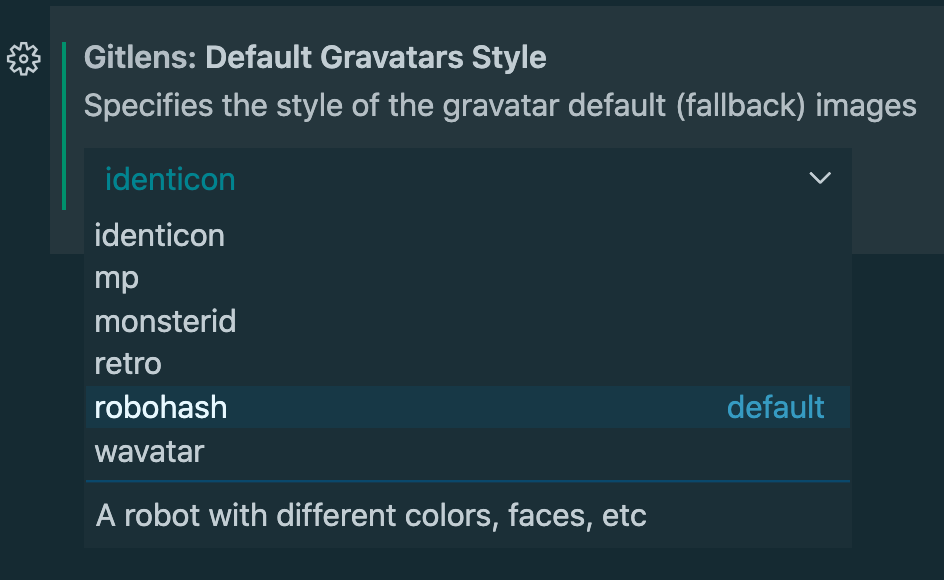Screen dimensions: 944x580
Task: Click the identicon value in the combo box
Action: 169,178
